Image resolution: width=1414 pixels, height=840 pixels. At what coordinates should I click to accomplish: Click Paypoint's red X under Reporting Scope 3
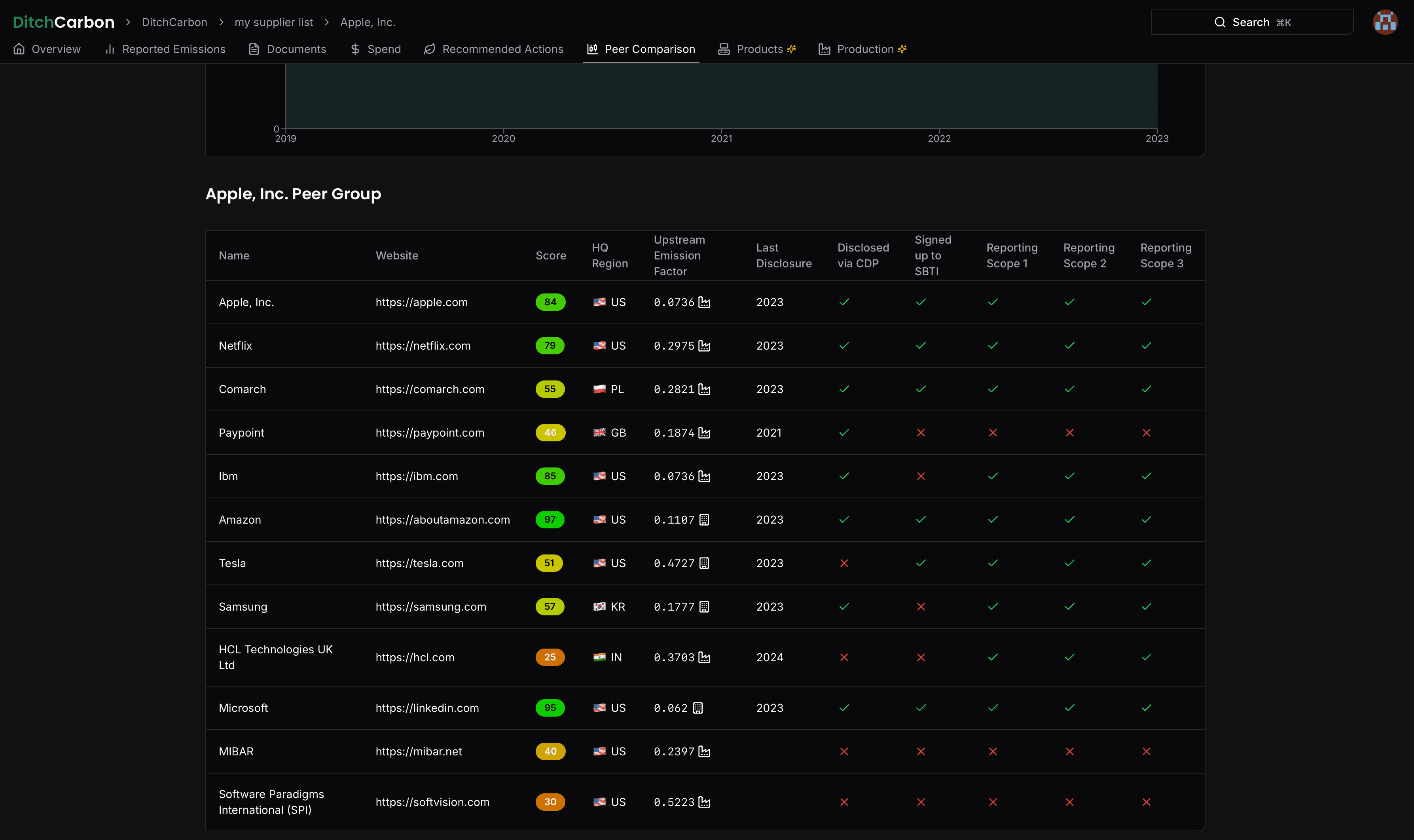pyautogui.click(x=1146, y=433)
